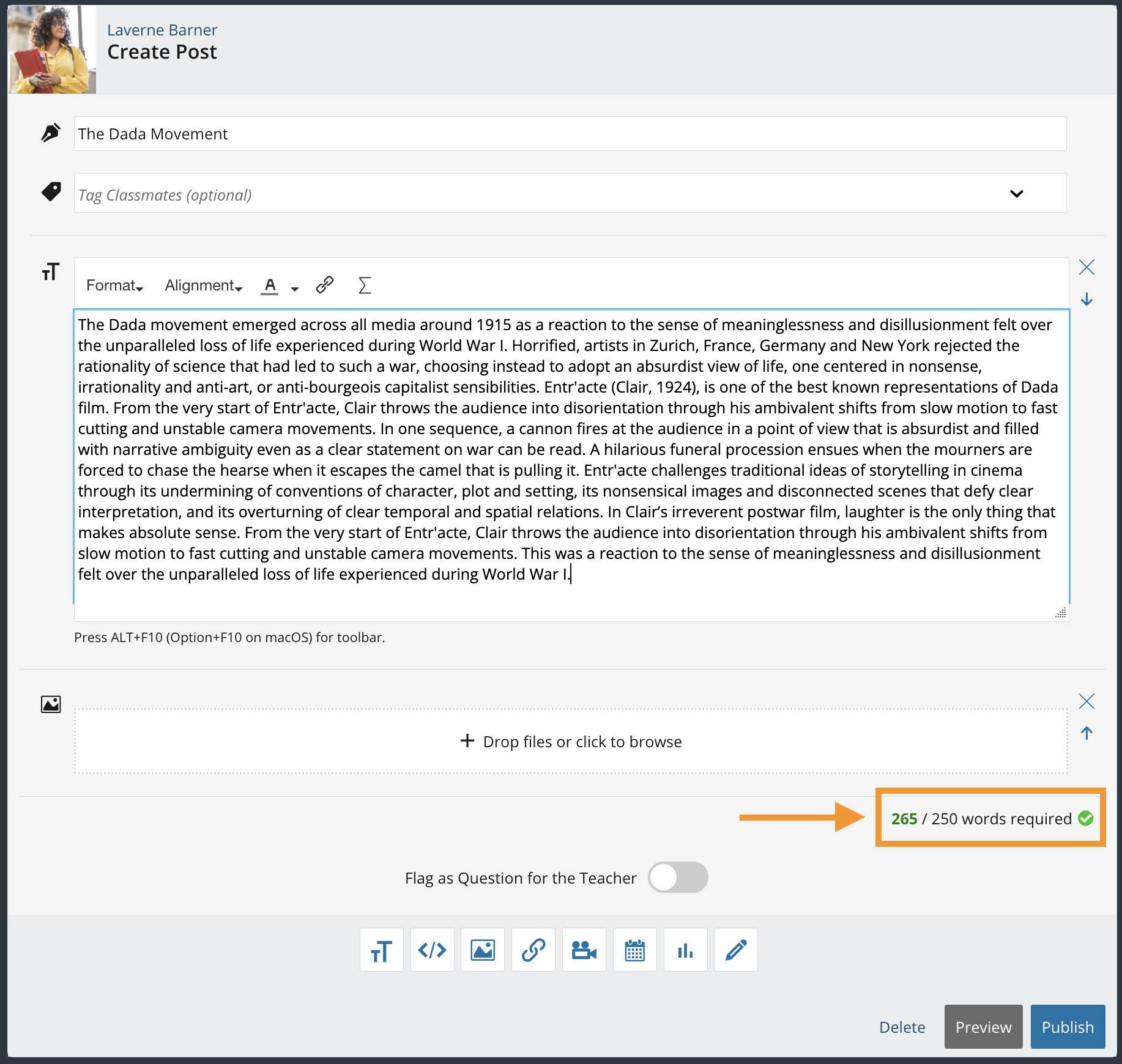Publish the post

[1068, 1027]
